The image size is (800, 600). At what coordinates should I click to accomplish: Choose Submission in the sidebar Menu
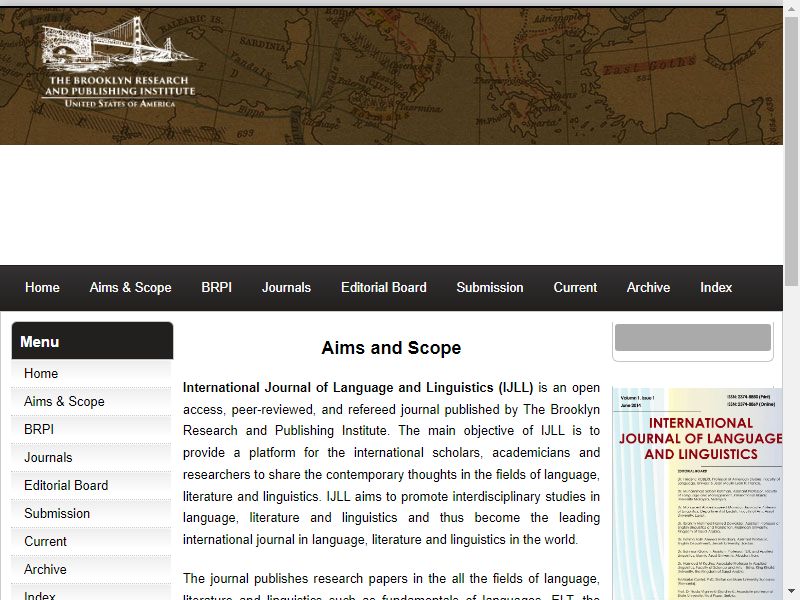(x=92, y=514)
